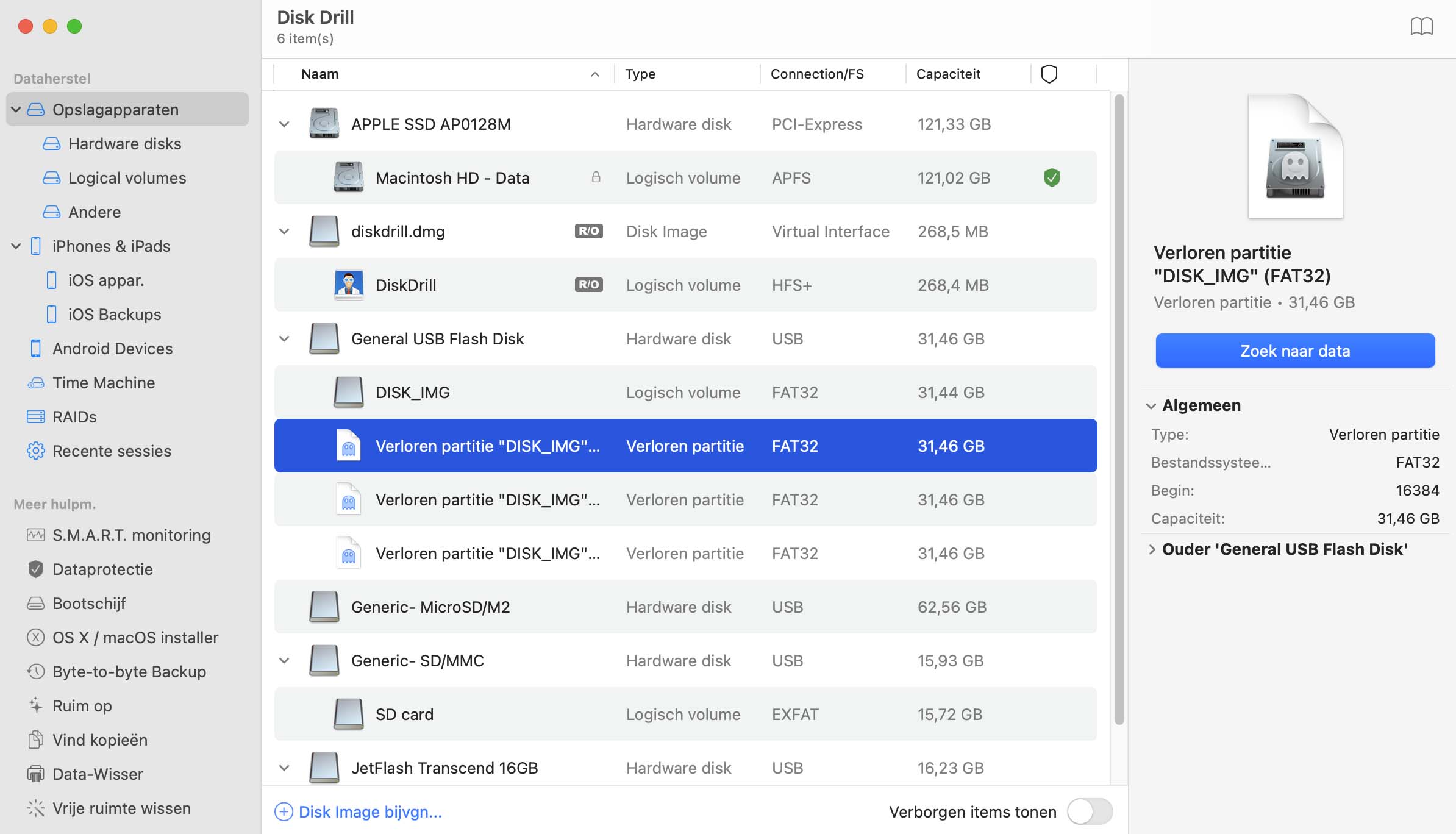
Task: Collapse the Opslagapparaten sidebar group
Action: (x=16, y=110)
